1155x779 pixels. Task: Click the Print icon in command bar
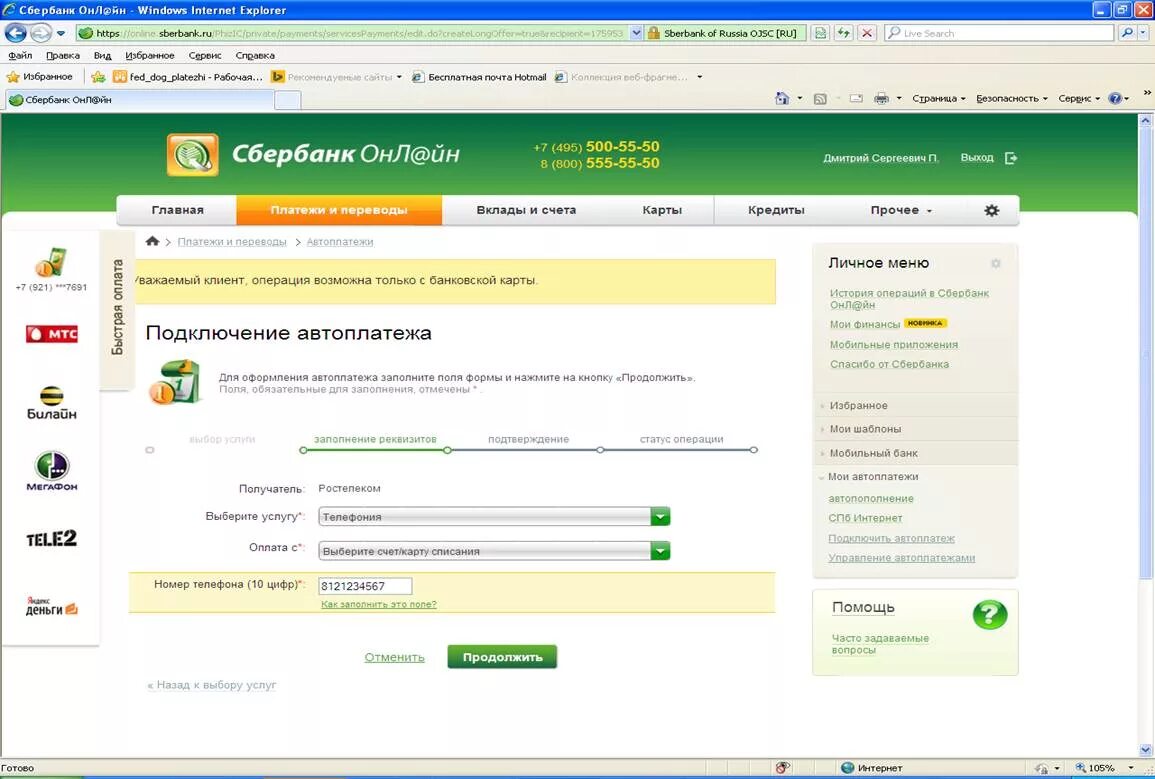click(x=881, y=98)
